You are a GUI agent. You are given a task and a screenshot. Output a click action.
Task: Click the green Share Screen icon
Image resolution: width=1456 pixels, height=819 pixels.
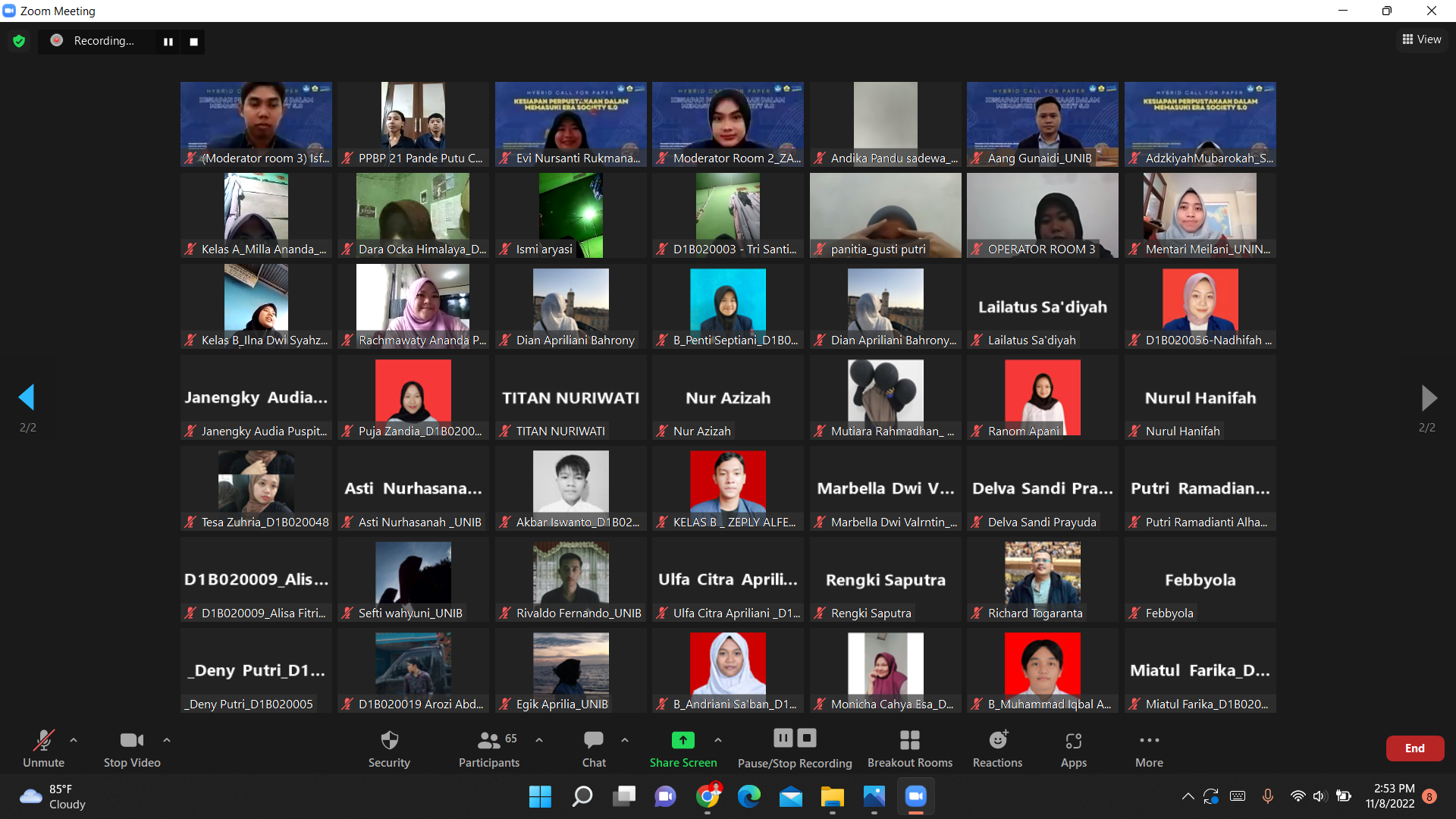point(682,739)
